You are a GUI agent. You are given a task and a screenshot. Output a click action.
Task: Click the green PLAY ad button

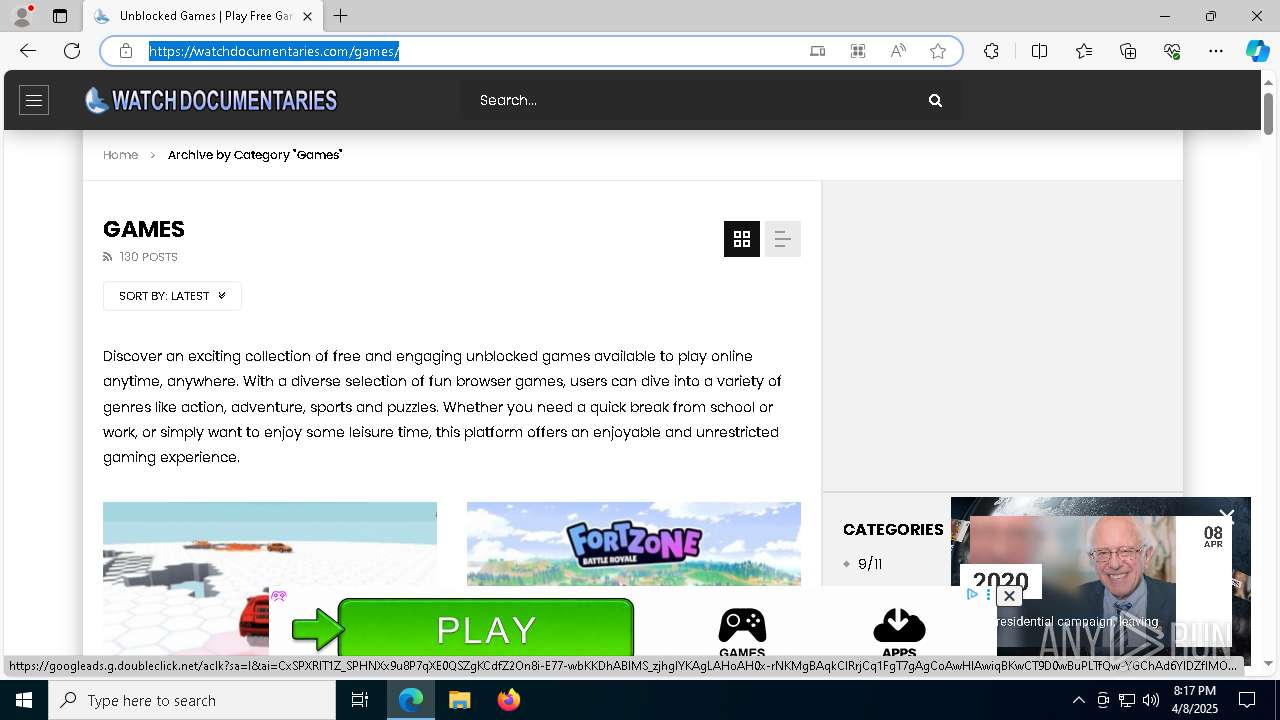pyautogui.click(x=486, y=629)
